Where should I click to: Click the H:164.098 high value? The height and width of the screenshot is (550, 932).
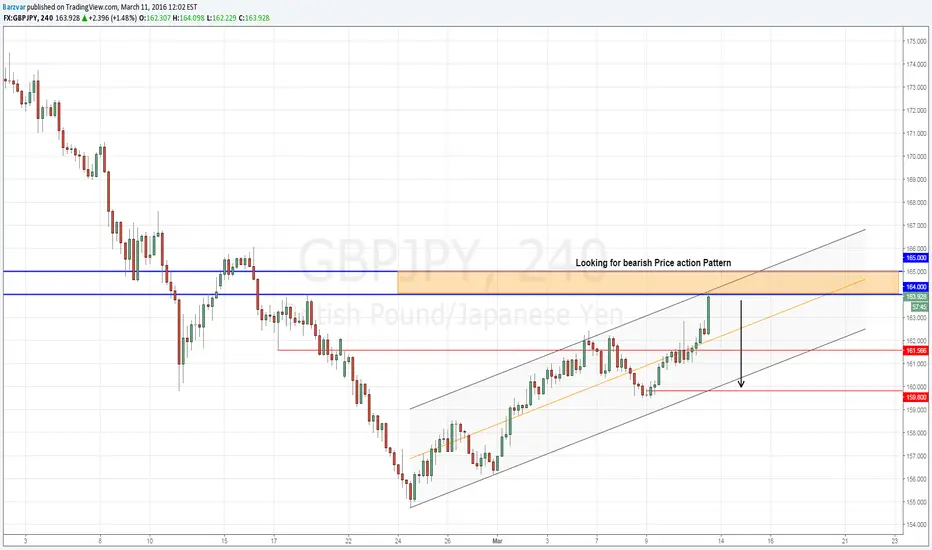(188, 18)
